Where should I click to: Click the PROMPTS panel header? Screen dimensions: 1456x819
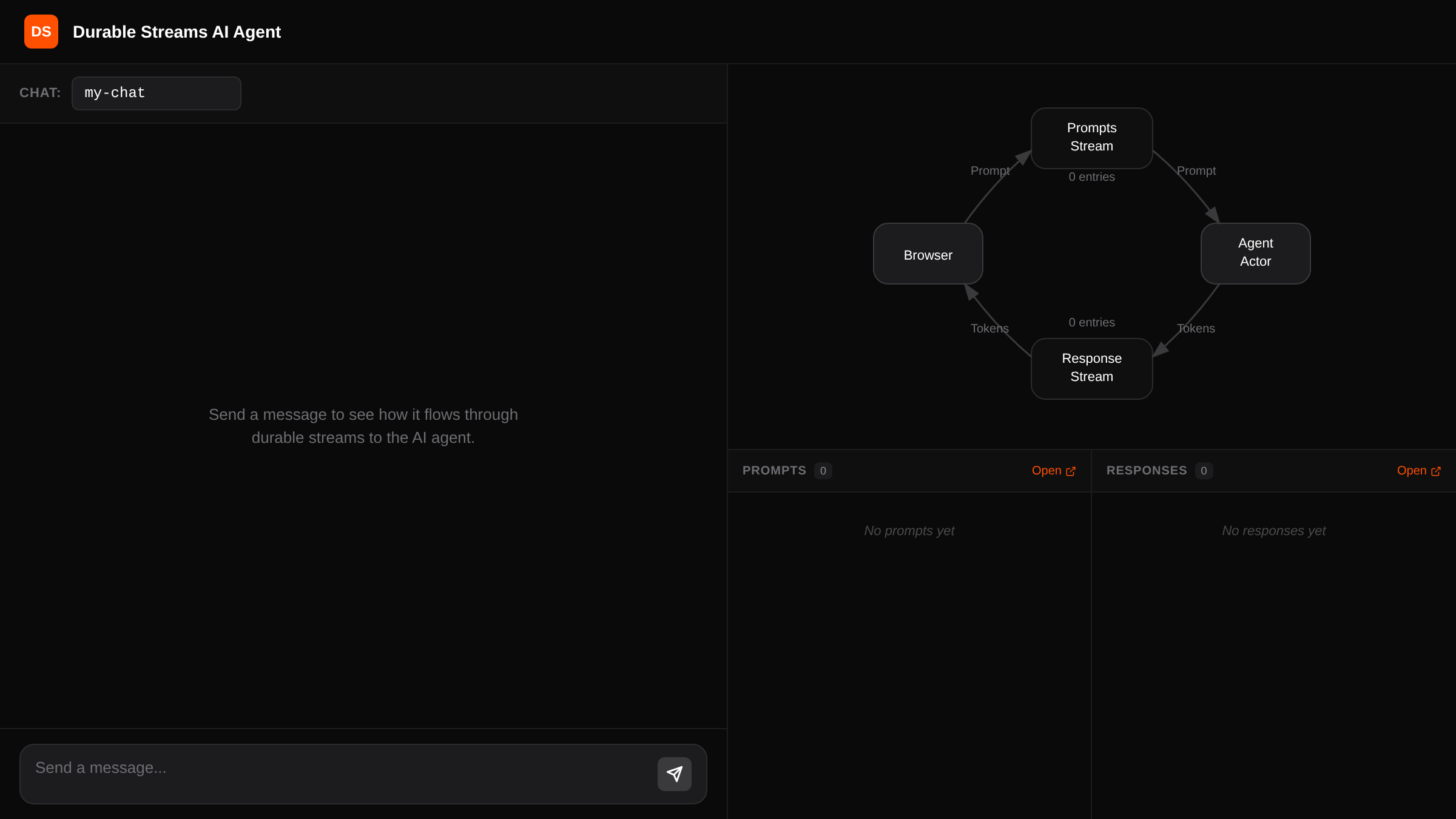[775, 470]
